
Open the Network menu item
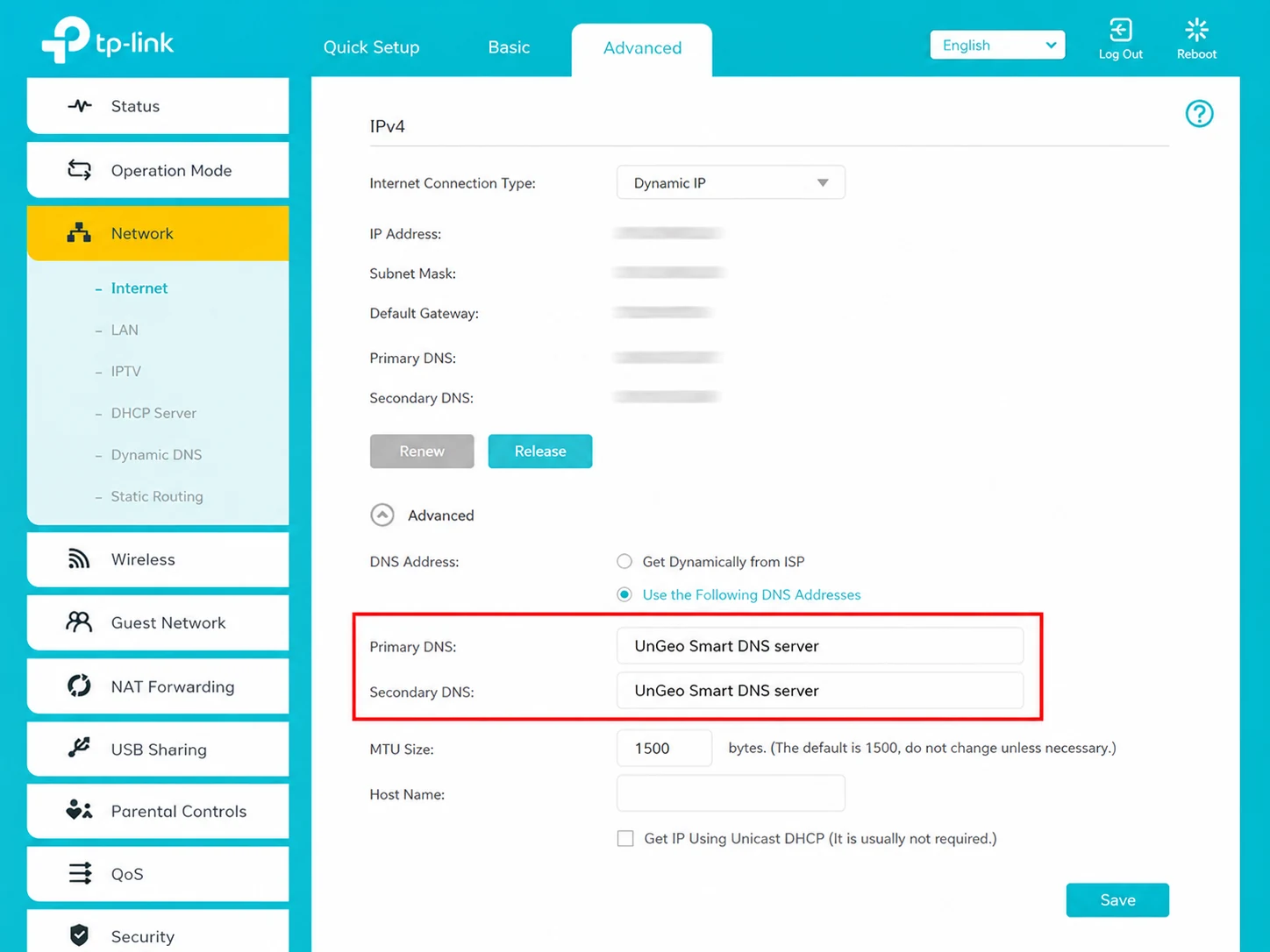tap(158, 233)
